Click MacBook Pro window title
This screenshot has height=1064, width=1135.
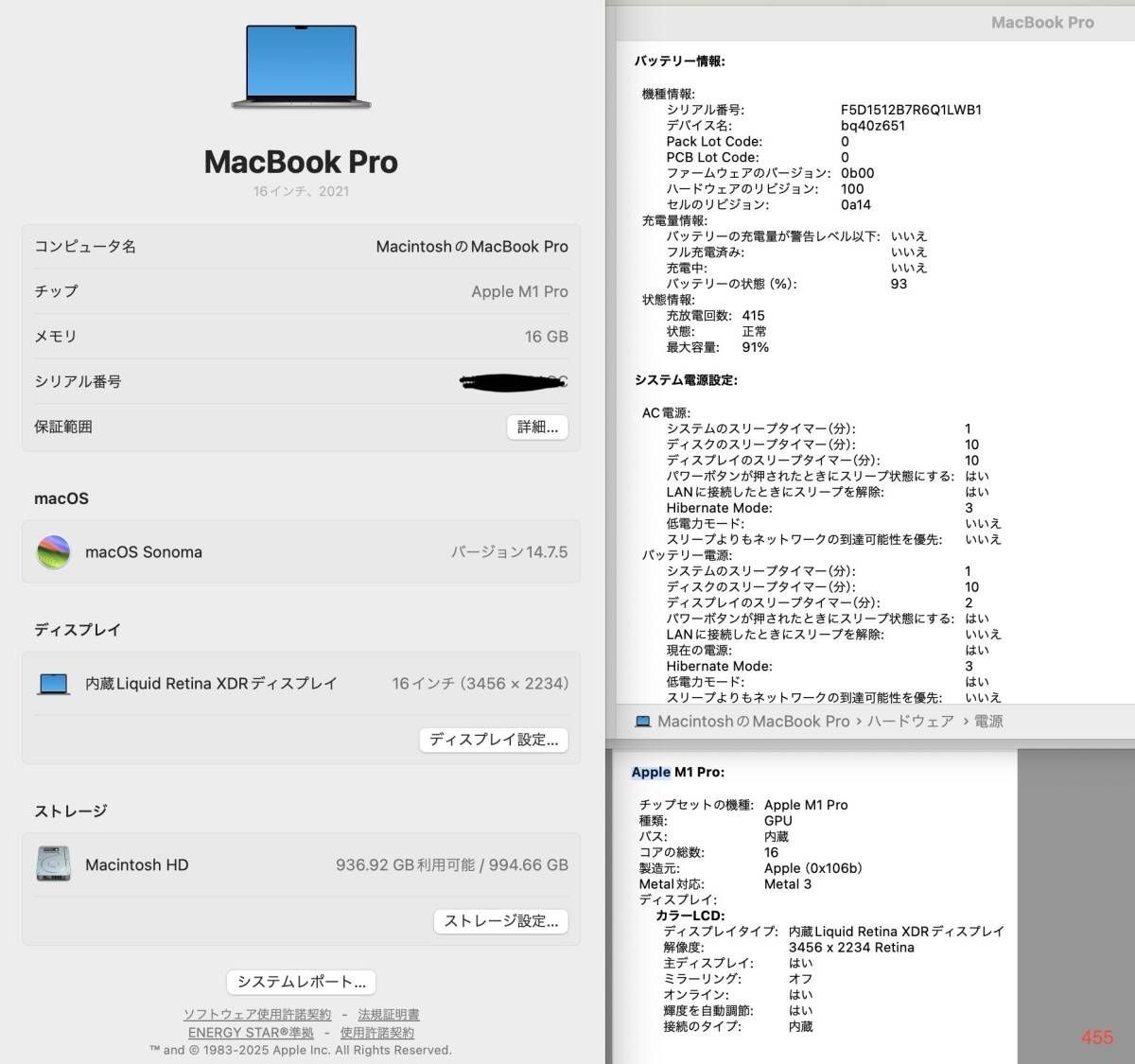pos(1042,23)
